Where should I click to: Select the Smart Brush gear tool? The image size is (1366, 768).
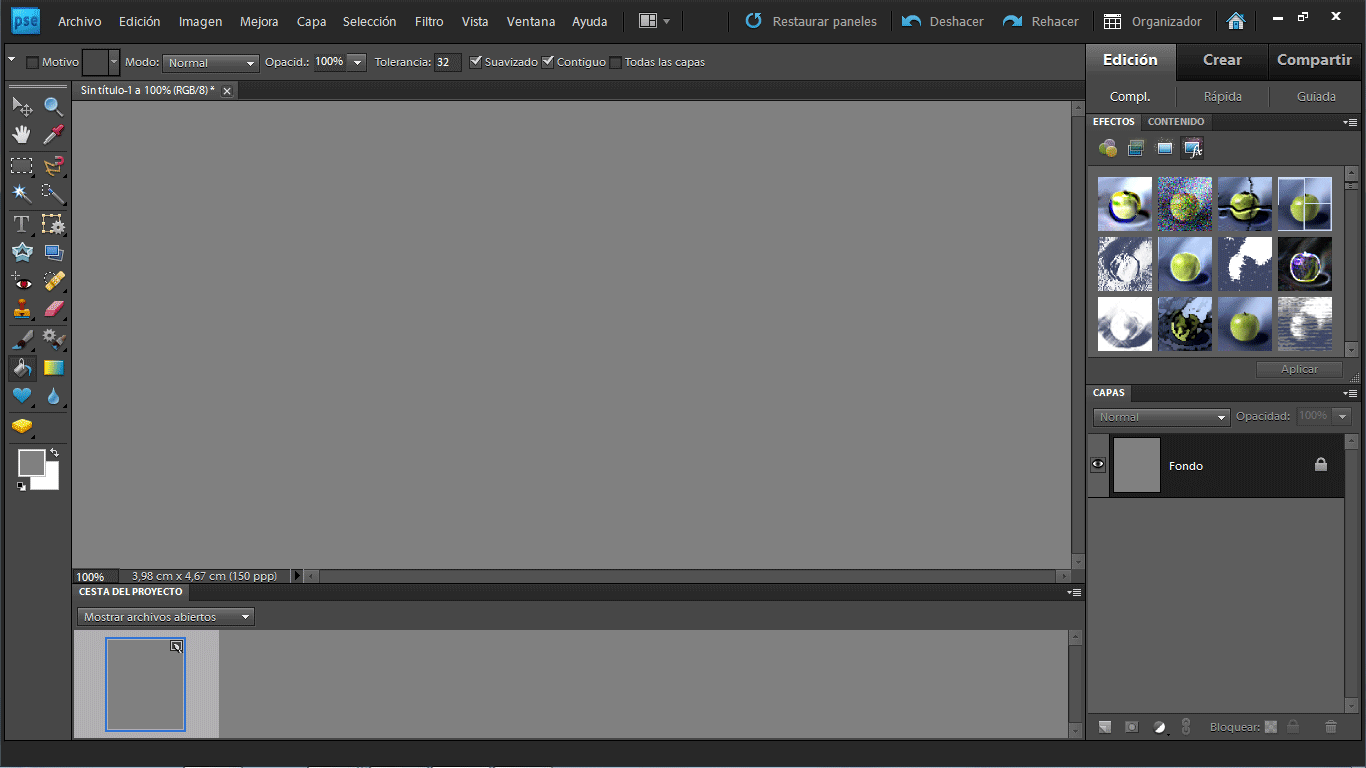pos(54,340)
